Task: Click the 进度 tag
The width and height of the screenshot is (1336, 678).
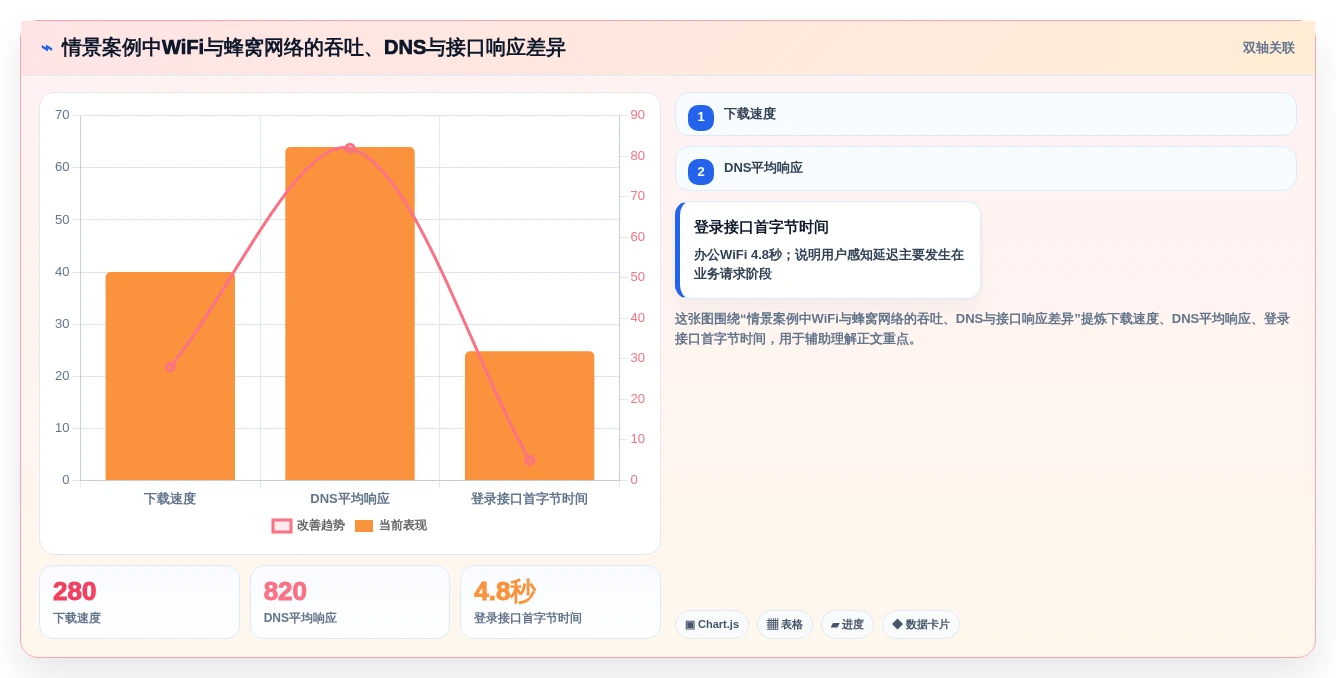Action: 847,625
